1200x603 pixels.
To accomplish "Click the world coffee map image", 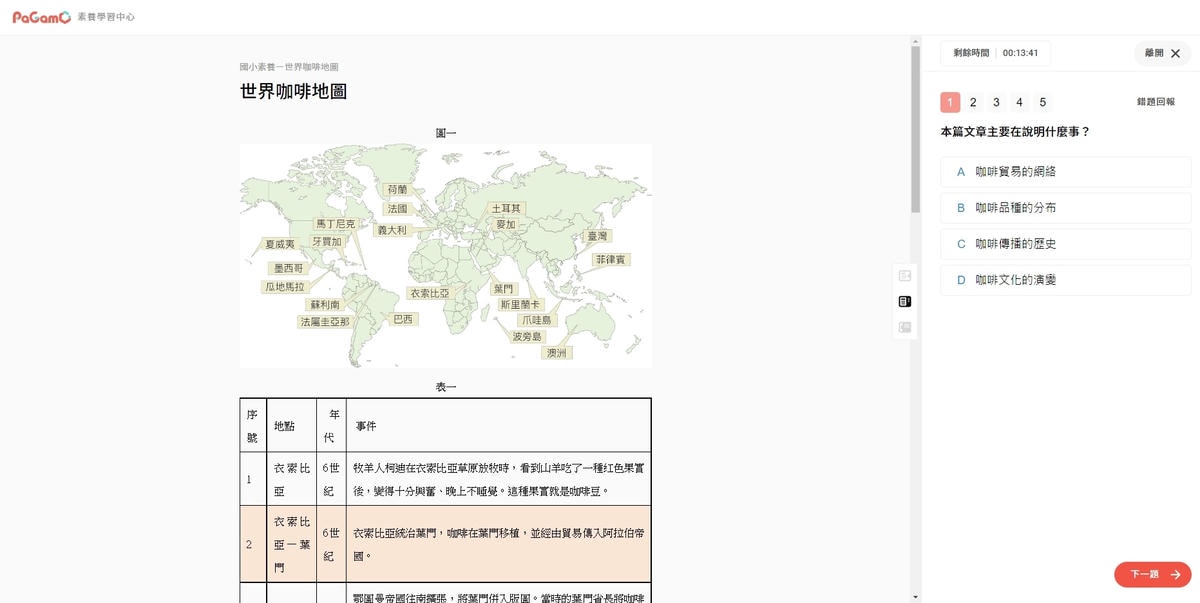I will pos(445,255).
